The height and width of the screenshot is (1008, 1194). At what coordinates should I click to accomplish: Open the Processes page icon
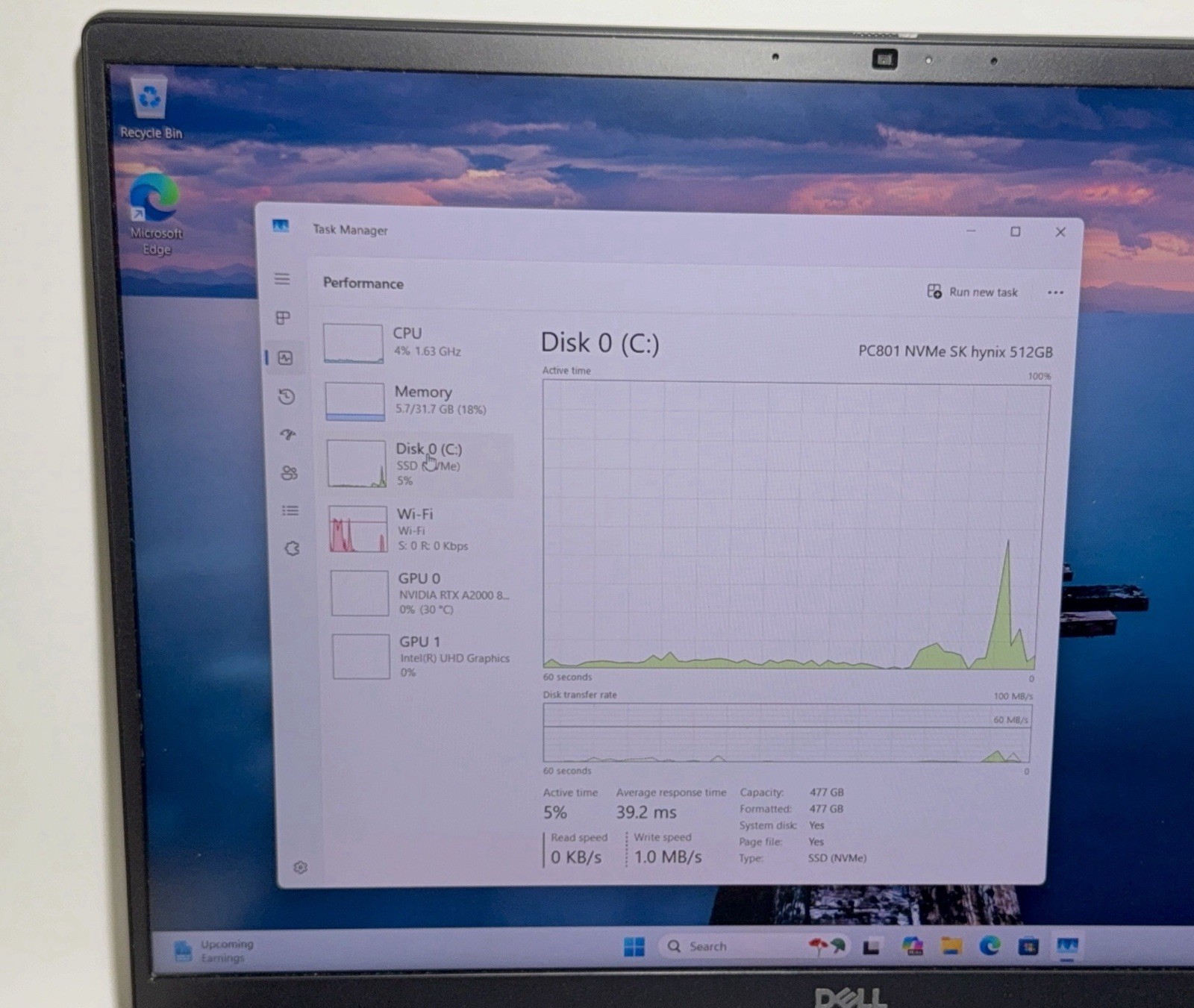[283, 319]
